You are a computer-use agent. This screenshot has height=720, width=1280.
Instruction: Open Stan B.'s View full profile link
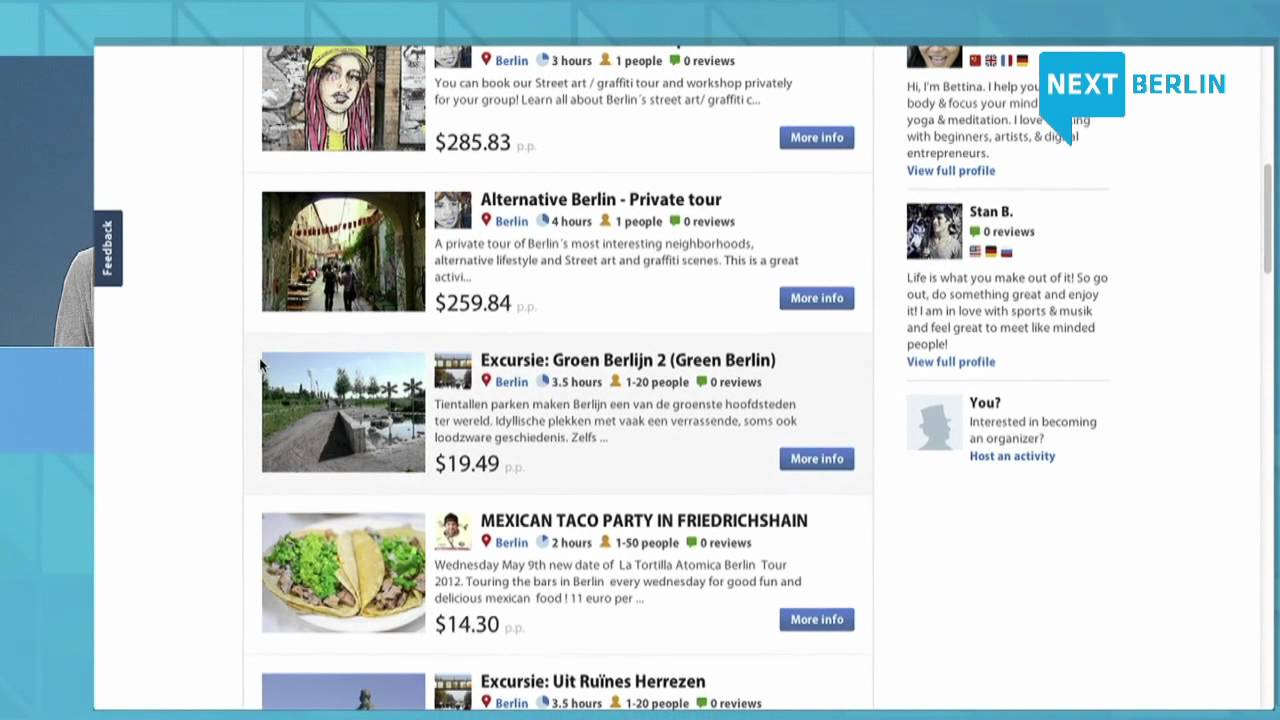point(951,362)
